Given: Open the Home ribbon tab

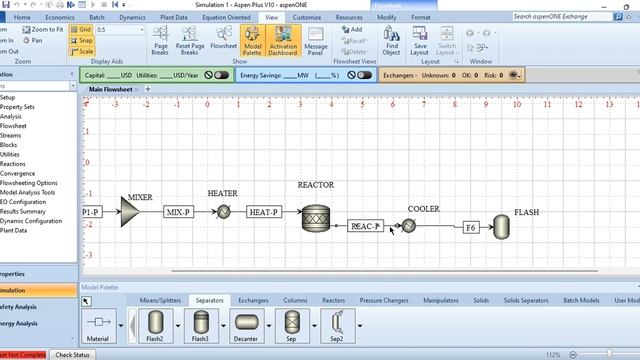Looking at the screenshot, I should (x=22, y=17).
